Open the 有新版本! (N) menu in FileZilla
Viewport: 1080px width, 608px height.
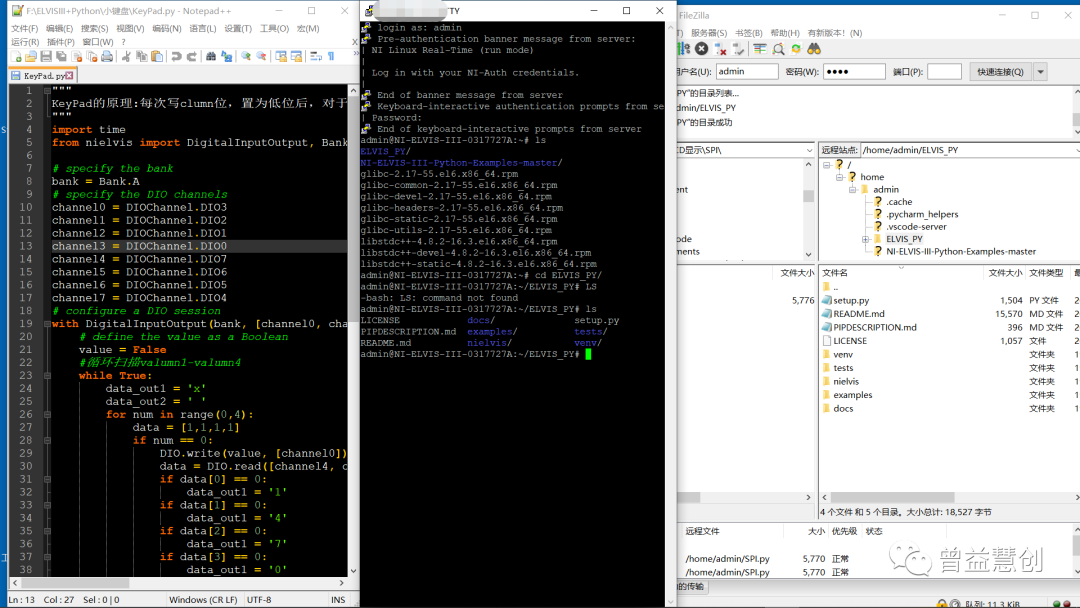click(x=835, y=33)
